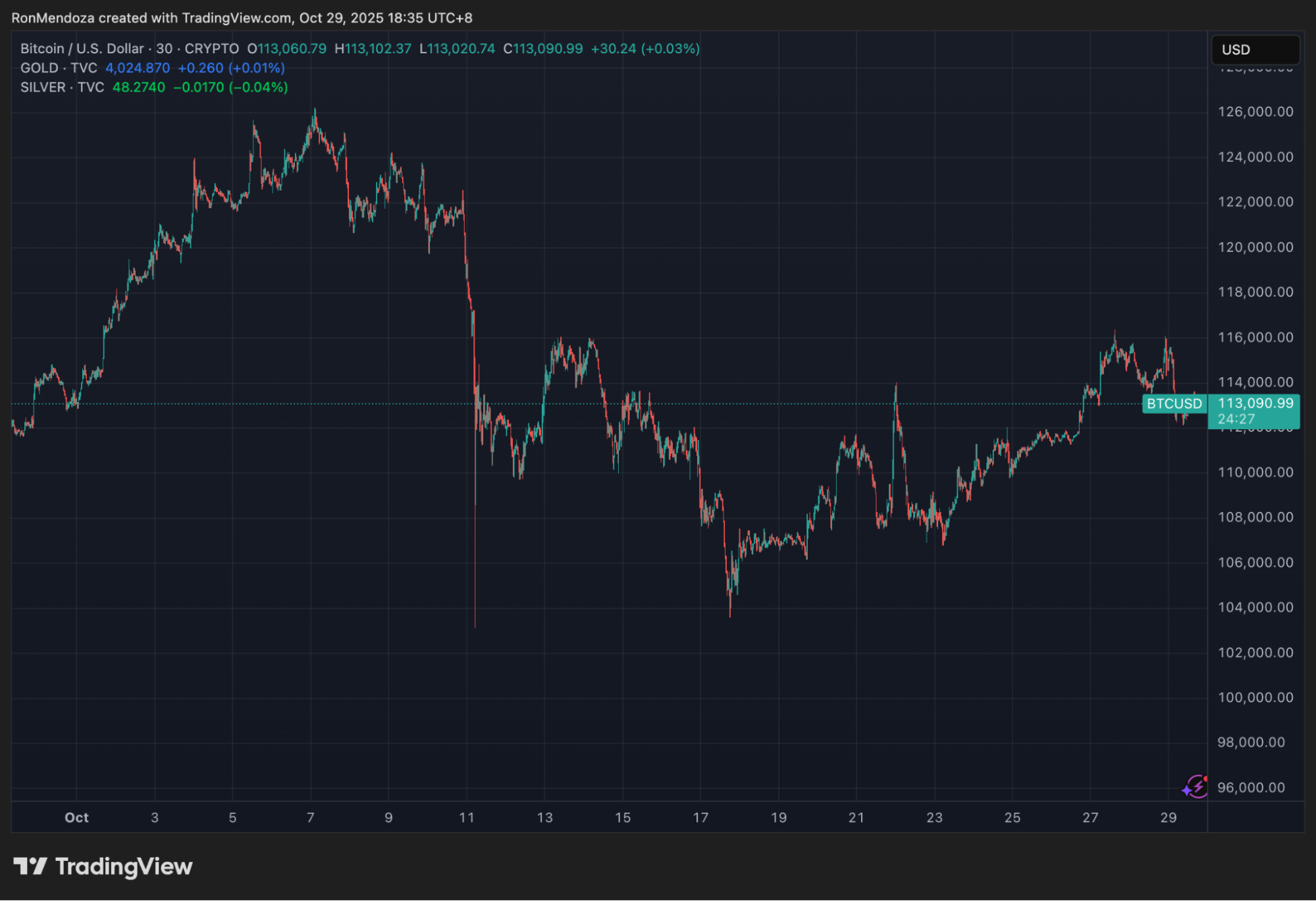1316x901 pixels.
Task: Click the Oct label on time axis
Action: [76, 817]
